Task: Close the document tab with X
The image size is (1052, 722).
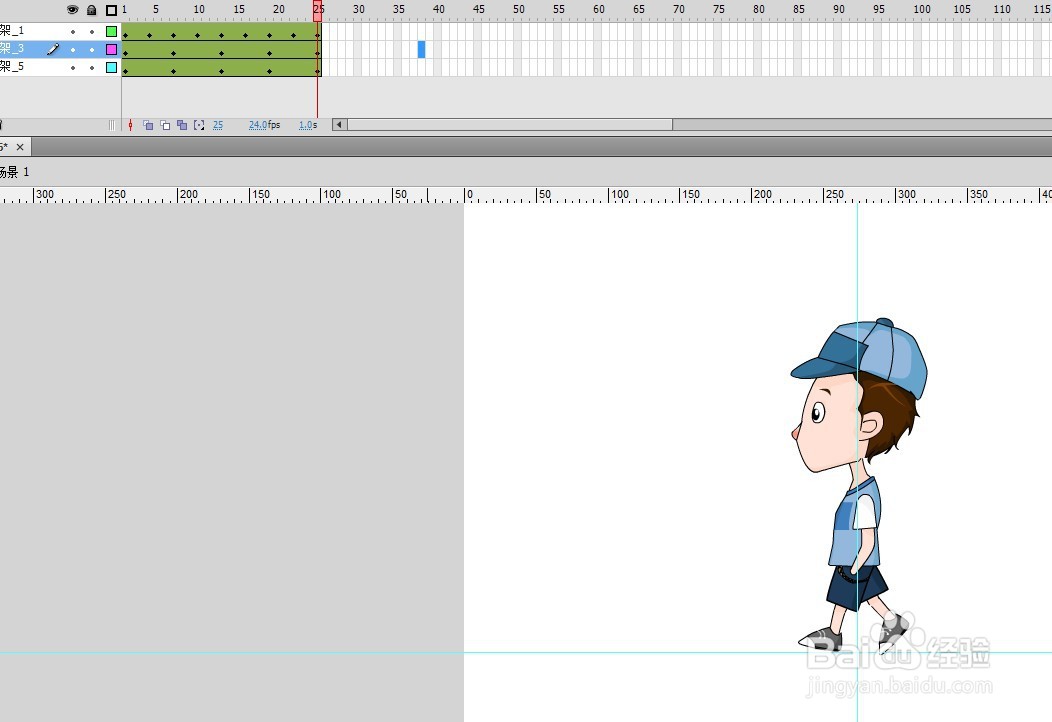Action: (x=20, y=147)
